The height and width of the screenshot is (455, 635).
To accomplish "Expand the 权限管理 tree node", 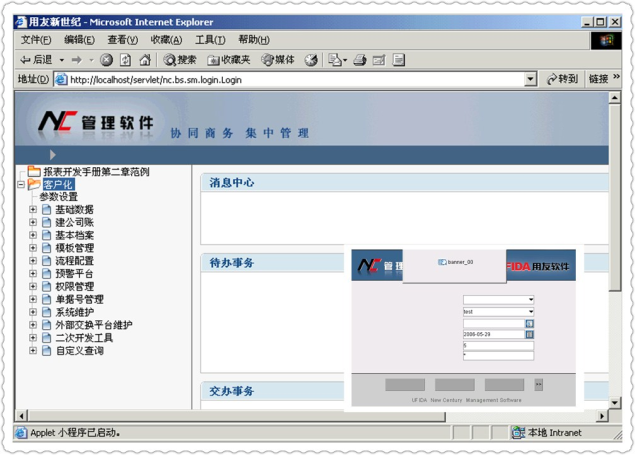I will [33, 287].
